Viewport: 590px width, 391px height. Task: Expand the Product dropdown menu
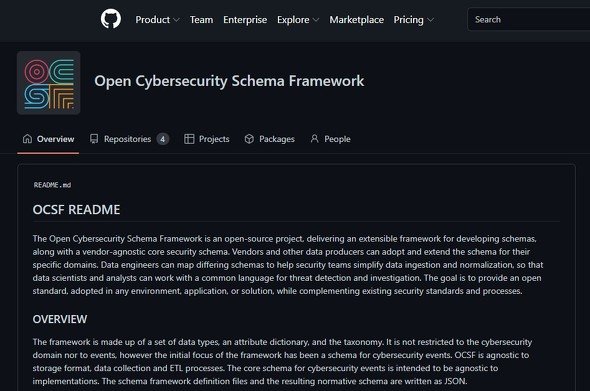[157, 20]
